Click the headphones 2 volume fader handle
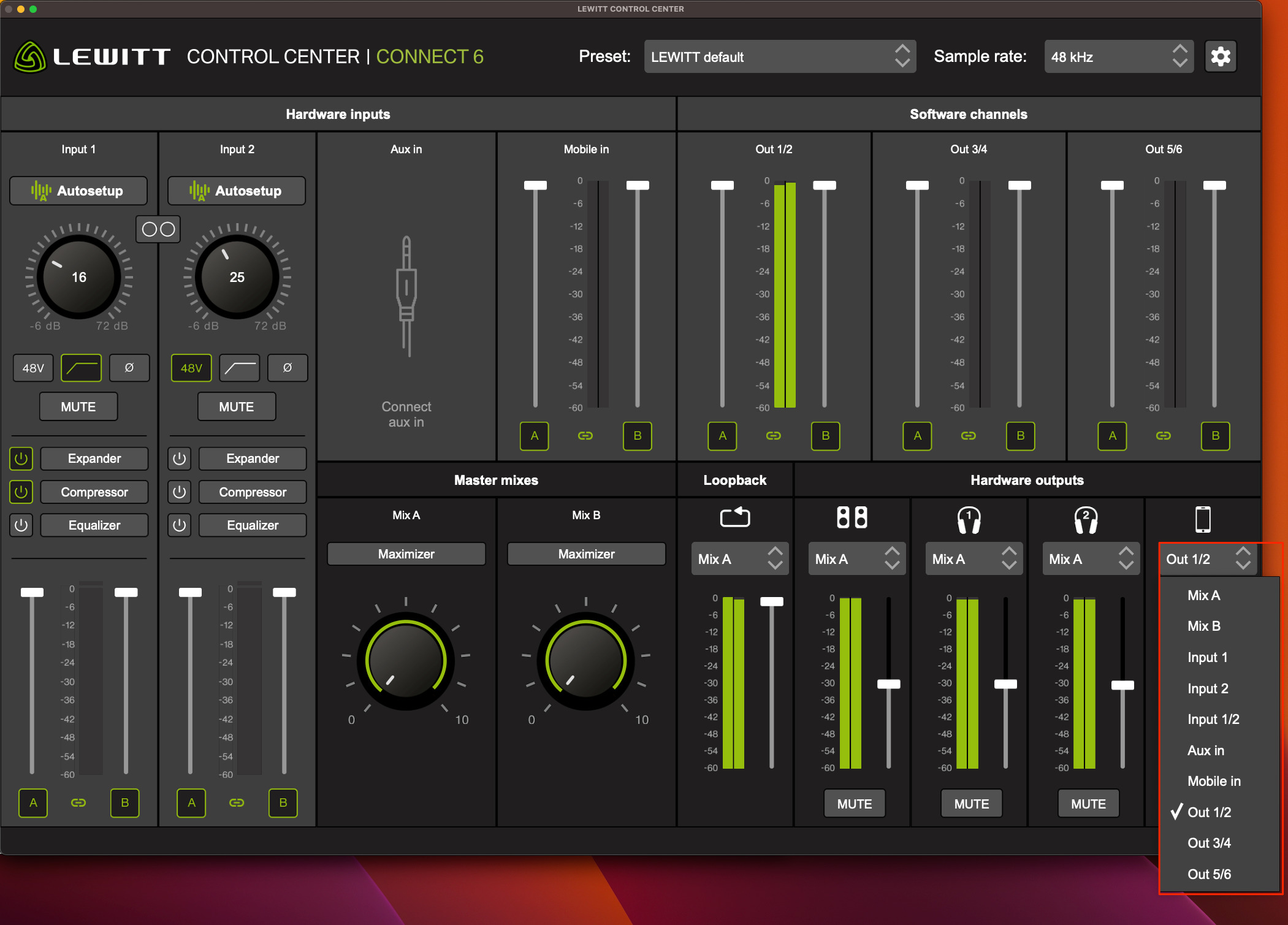The width and height of the screenshot is (1288, 925). point(1122,685)
